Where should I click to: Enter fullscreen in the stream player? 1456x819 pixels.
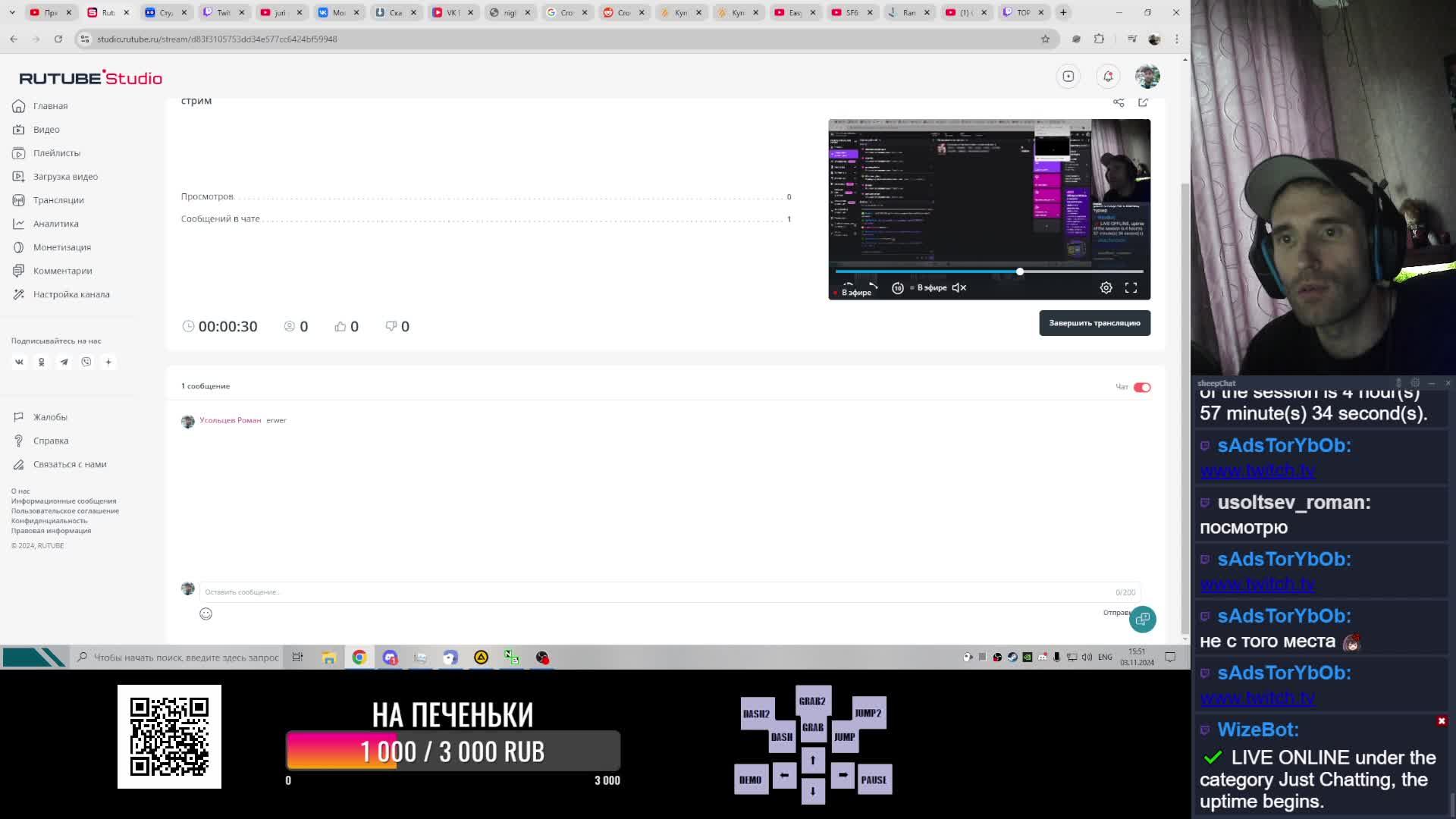click(1131, 287)
